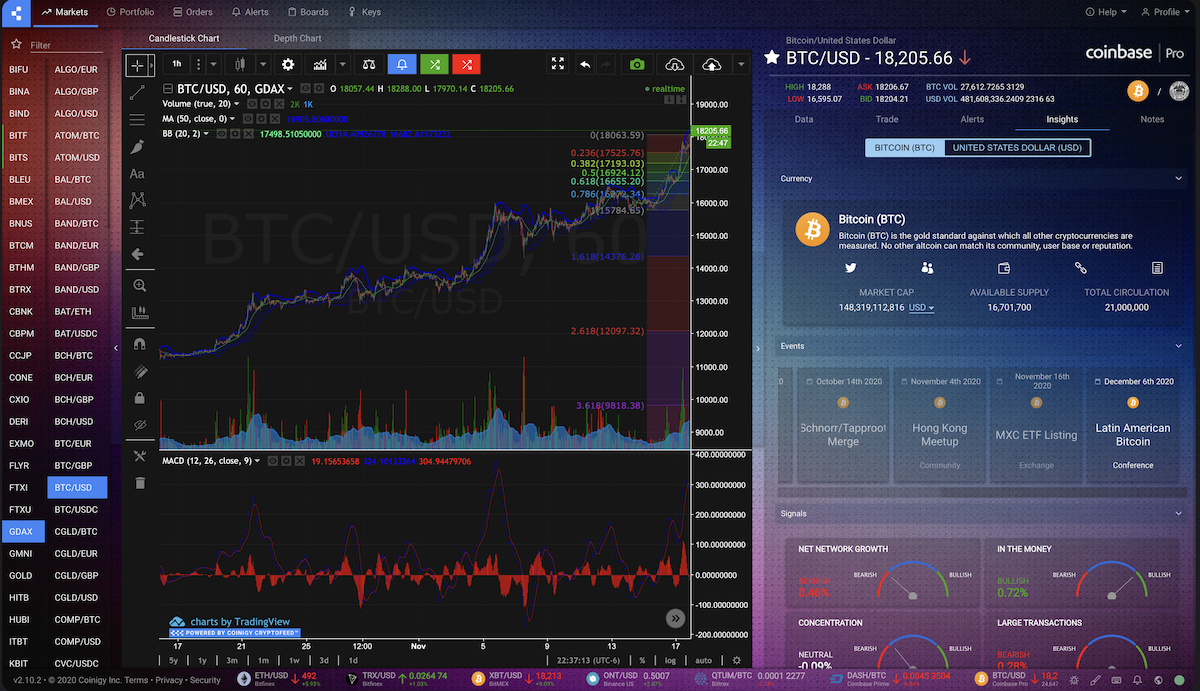This screenshot has width=1200, height=691.
Task: Toggle fullscreen chart mode
Action: coord(558,64)
